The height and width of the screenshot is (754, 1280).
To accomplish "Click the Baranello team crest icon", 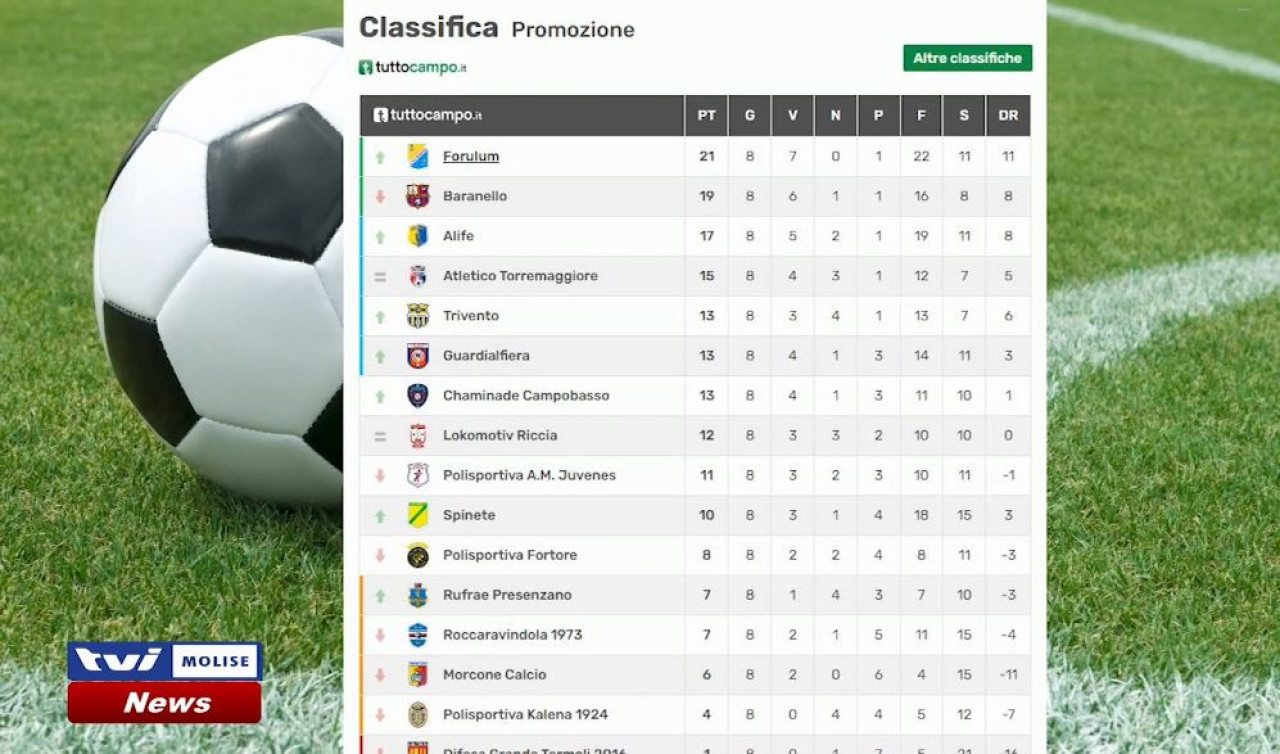I will tap(418, 196).
